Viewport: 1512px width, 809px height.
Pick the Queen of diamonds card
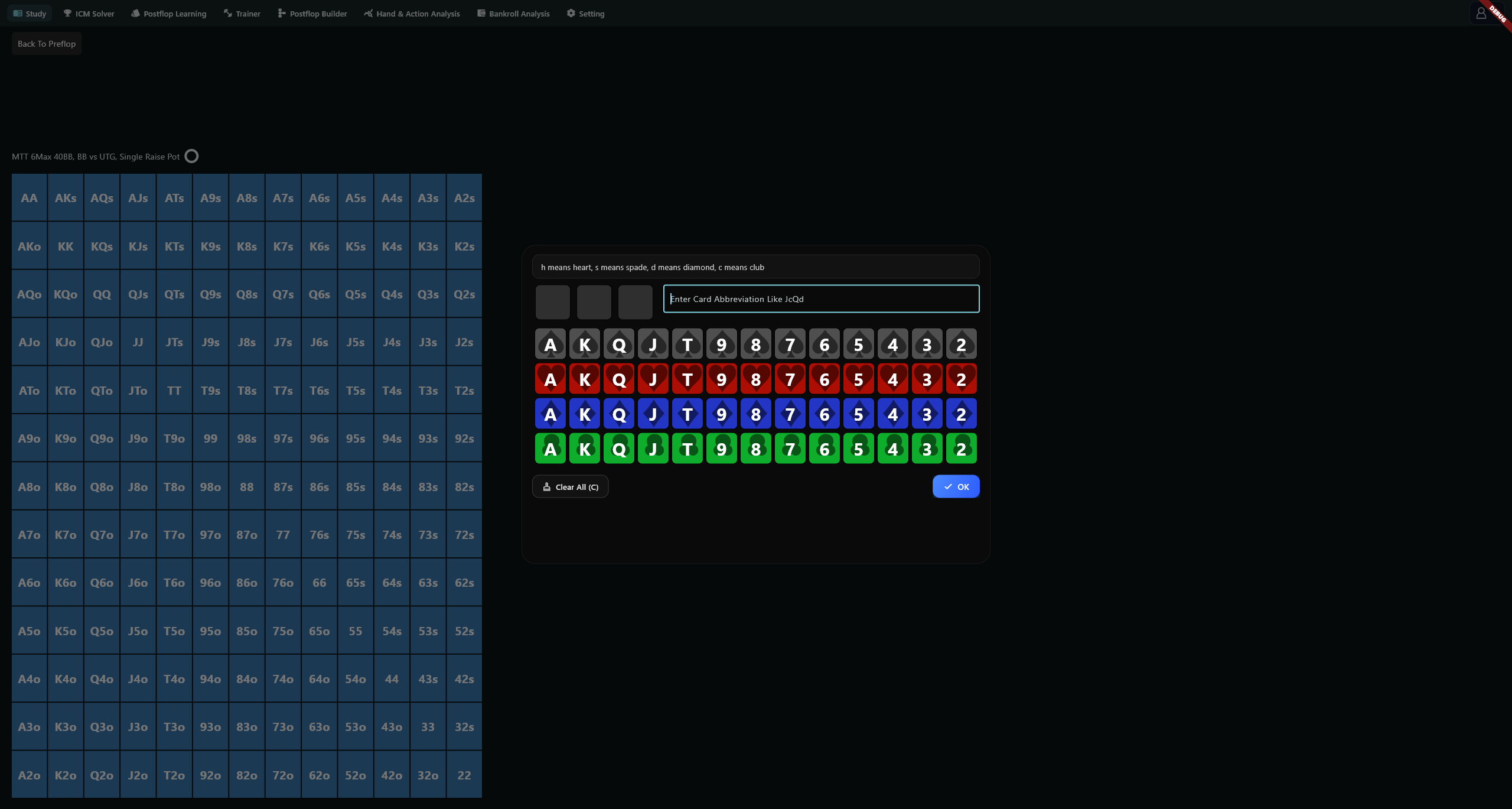click(618, 414)
